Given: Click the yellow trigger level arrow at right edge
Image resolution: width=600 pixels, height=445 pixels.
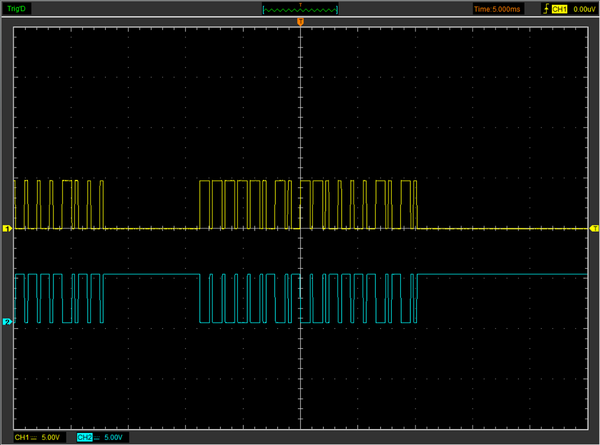Looking at the screenshot, I should [594, 228].
